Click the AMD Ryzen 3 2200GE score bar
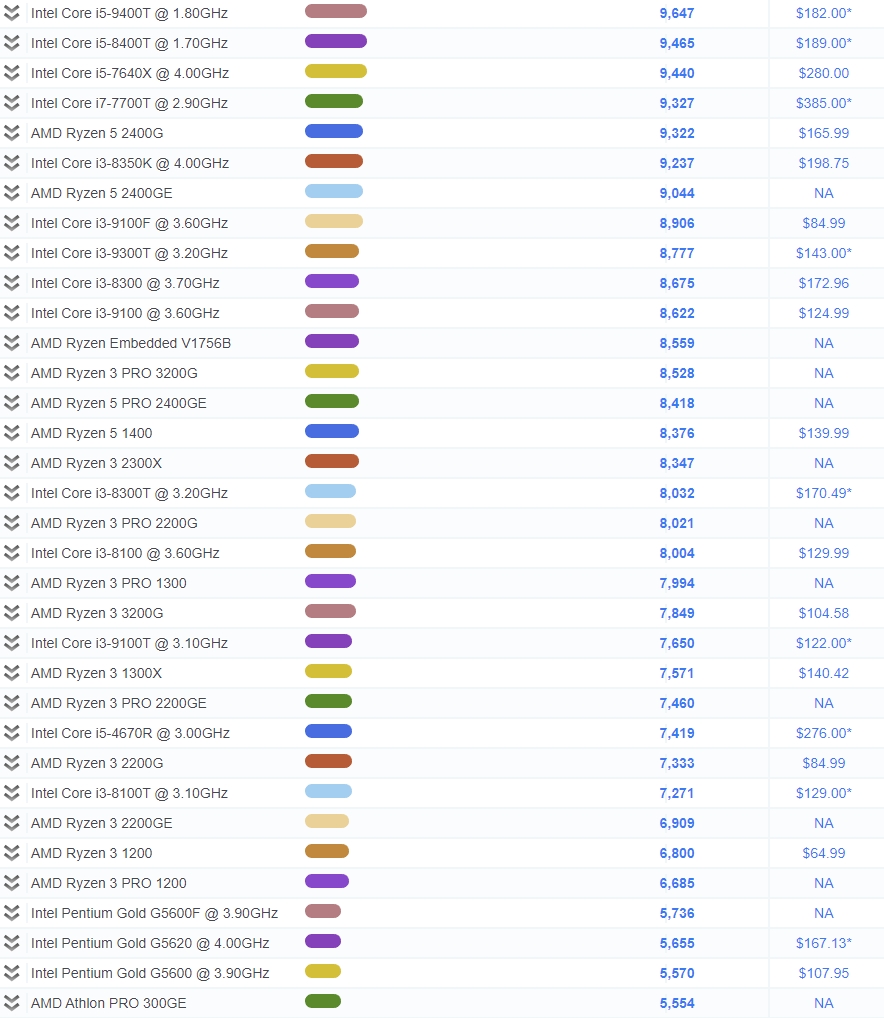884x1018 pixels. (327, 821)
